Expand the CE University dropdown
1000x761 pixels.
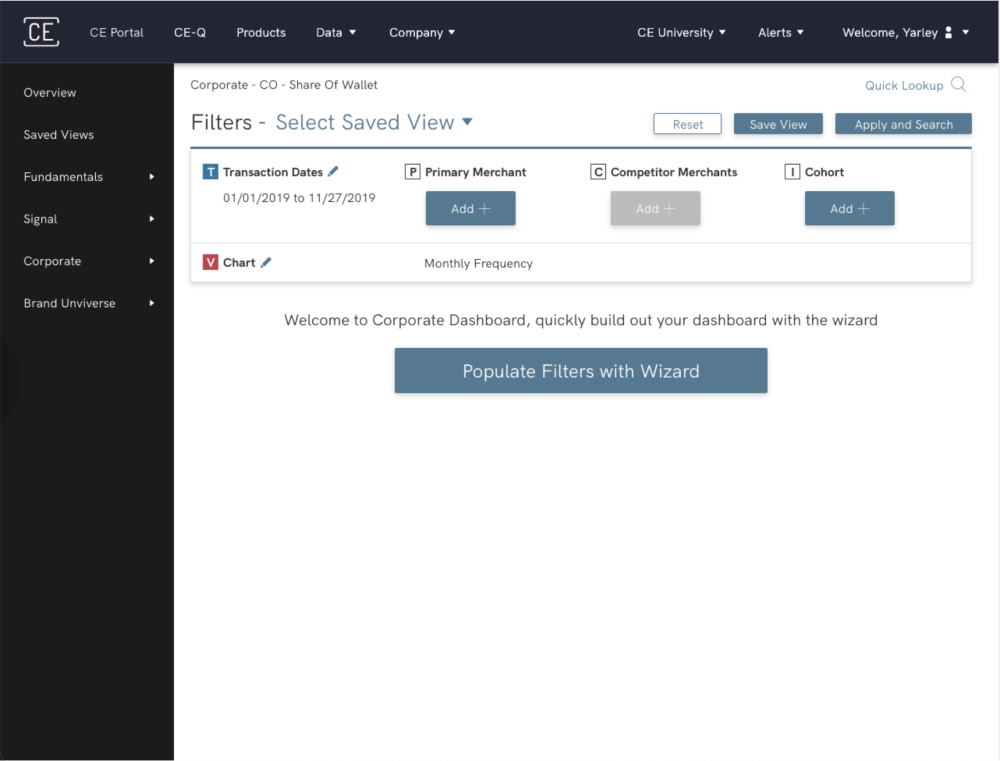point(681,33)
